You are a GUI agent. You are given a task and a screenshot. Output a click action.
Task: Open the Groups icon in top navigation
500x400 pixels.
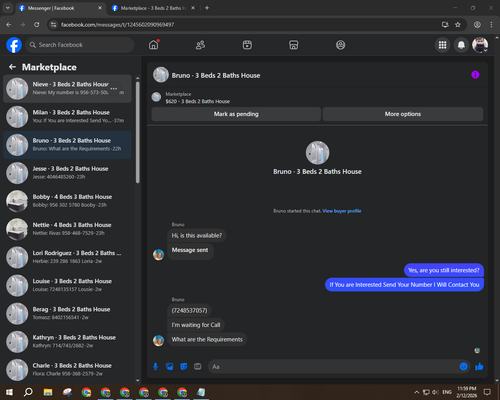pyautogui.click(x=340, y=45)
